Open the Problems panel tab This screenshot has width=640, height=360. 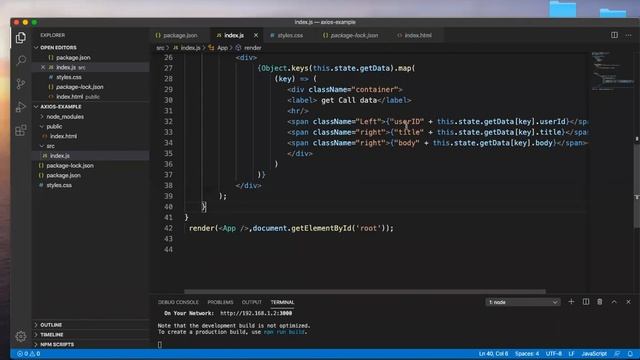[x=220, y=302]
